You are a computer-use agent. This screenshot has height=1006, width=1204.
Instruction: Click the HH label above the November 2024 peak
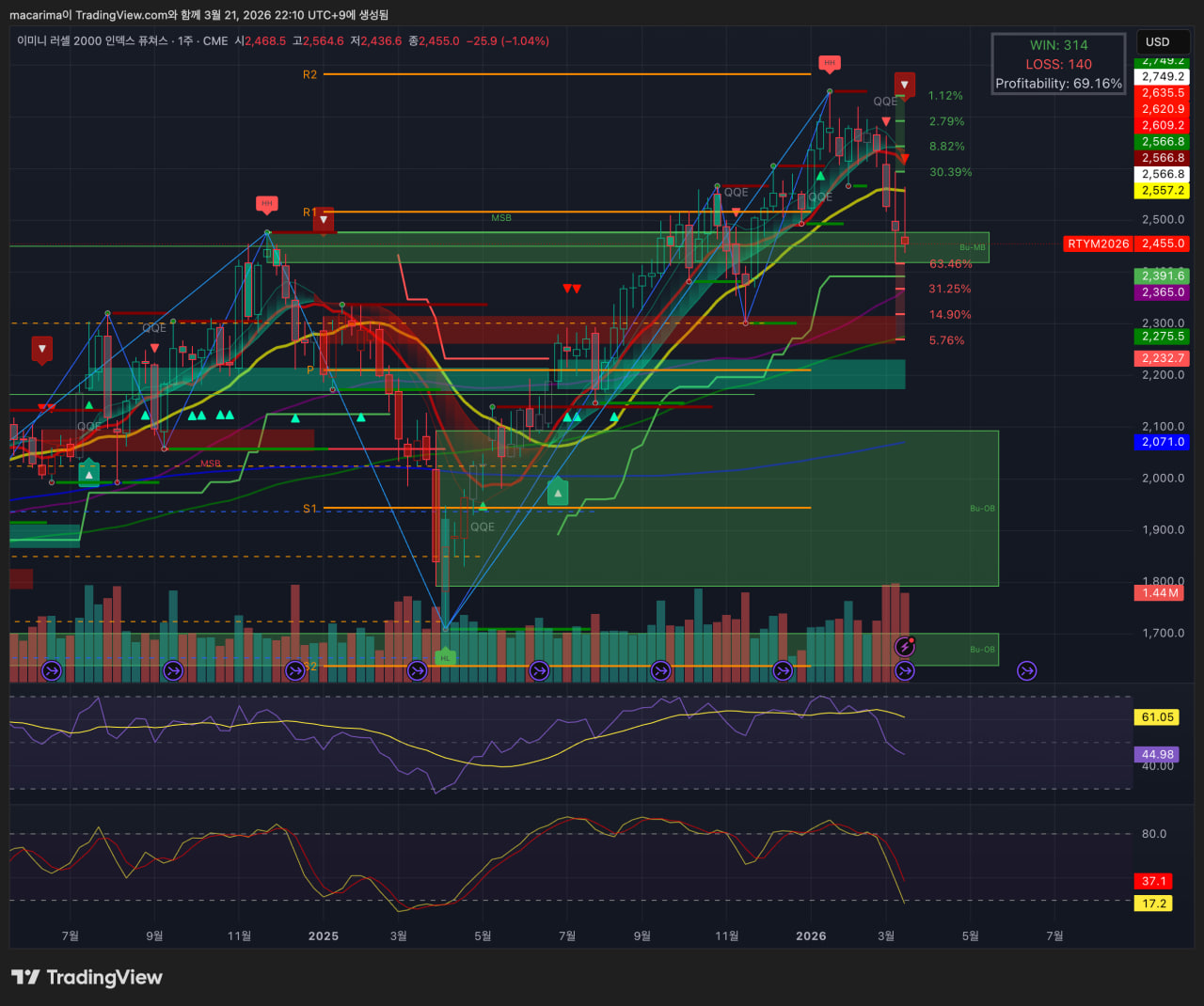coord(267,203)
